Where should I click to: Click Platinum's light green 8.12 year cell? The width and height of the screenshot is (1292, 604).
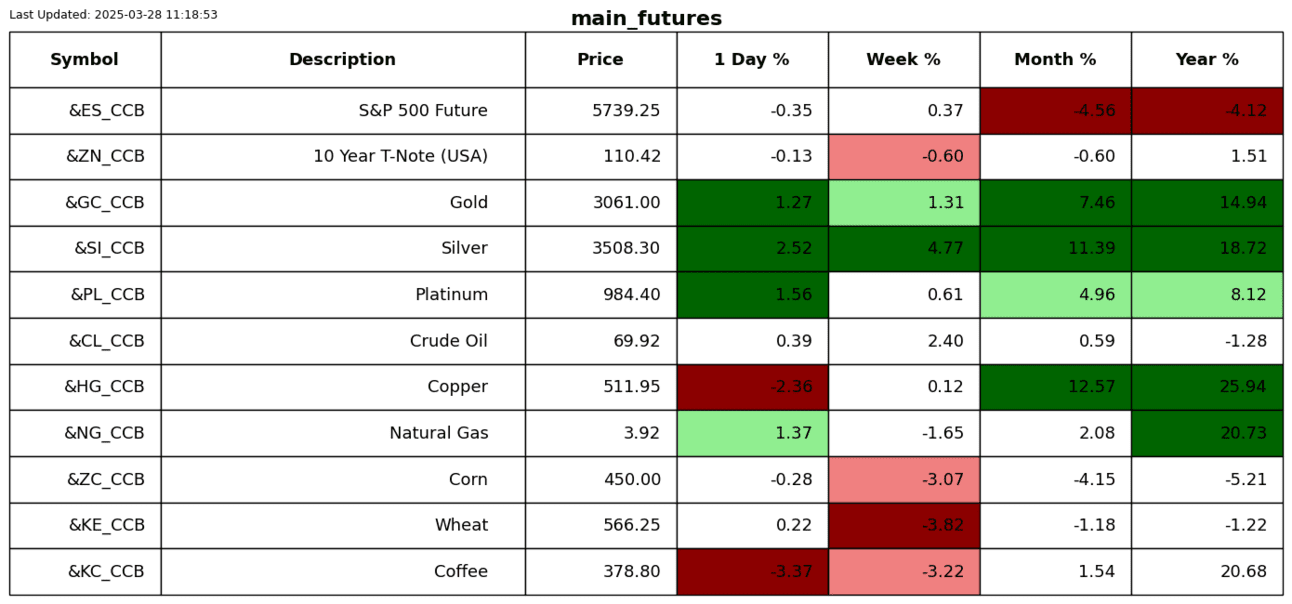coord(1207,295)
